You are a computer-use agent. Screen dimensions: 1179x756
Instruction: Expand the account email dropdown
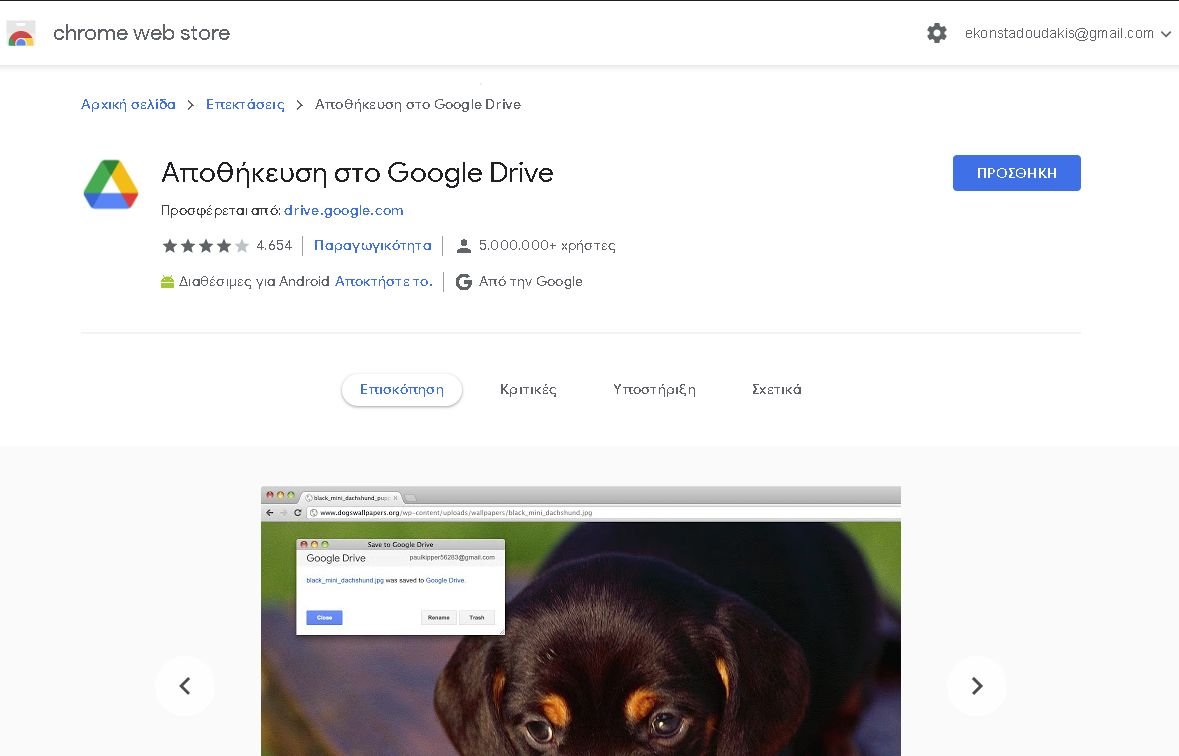(1166, 33)
